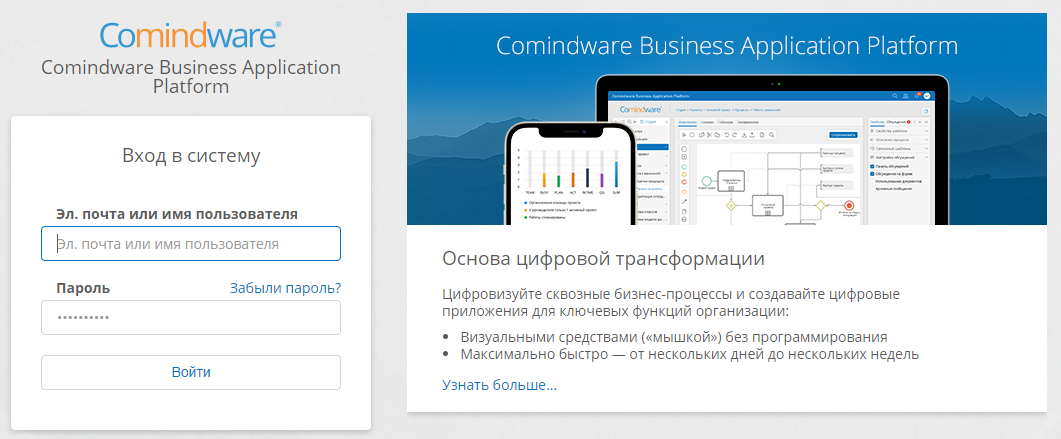The width and height of the screenshot is (1061, 439).
Task: Click the 'Пароль' field label
Action: tap(83, 289)
